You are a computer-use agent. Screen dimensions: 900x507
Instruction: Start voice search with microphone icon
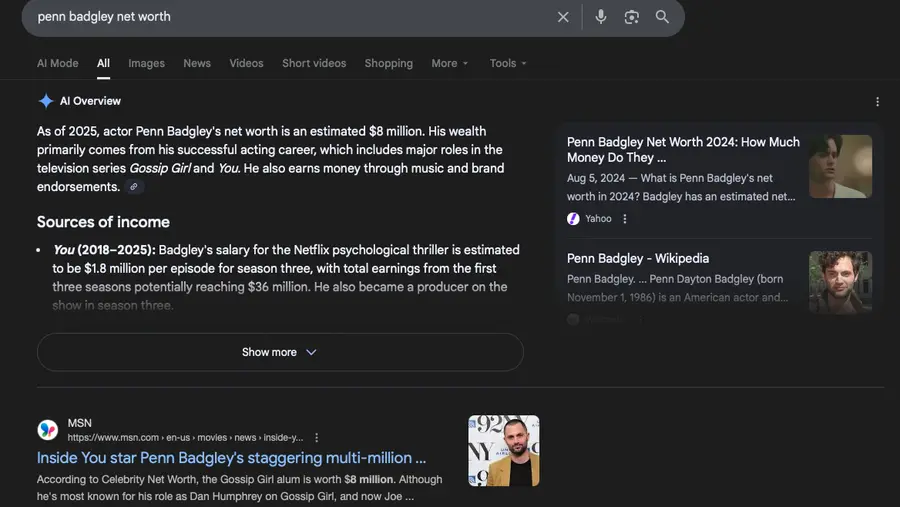(x=601, y=17)
